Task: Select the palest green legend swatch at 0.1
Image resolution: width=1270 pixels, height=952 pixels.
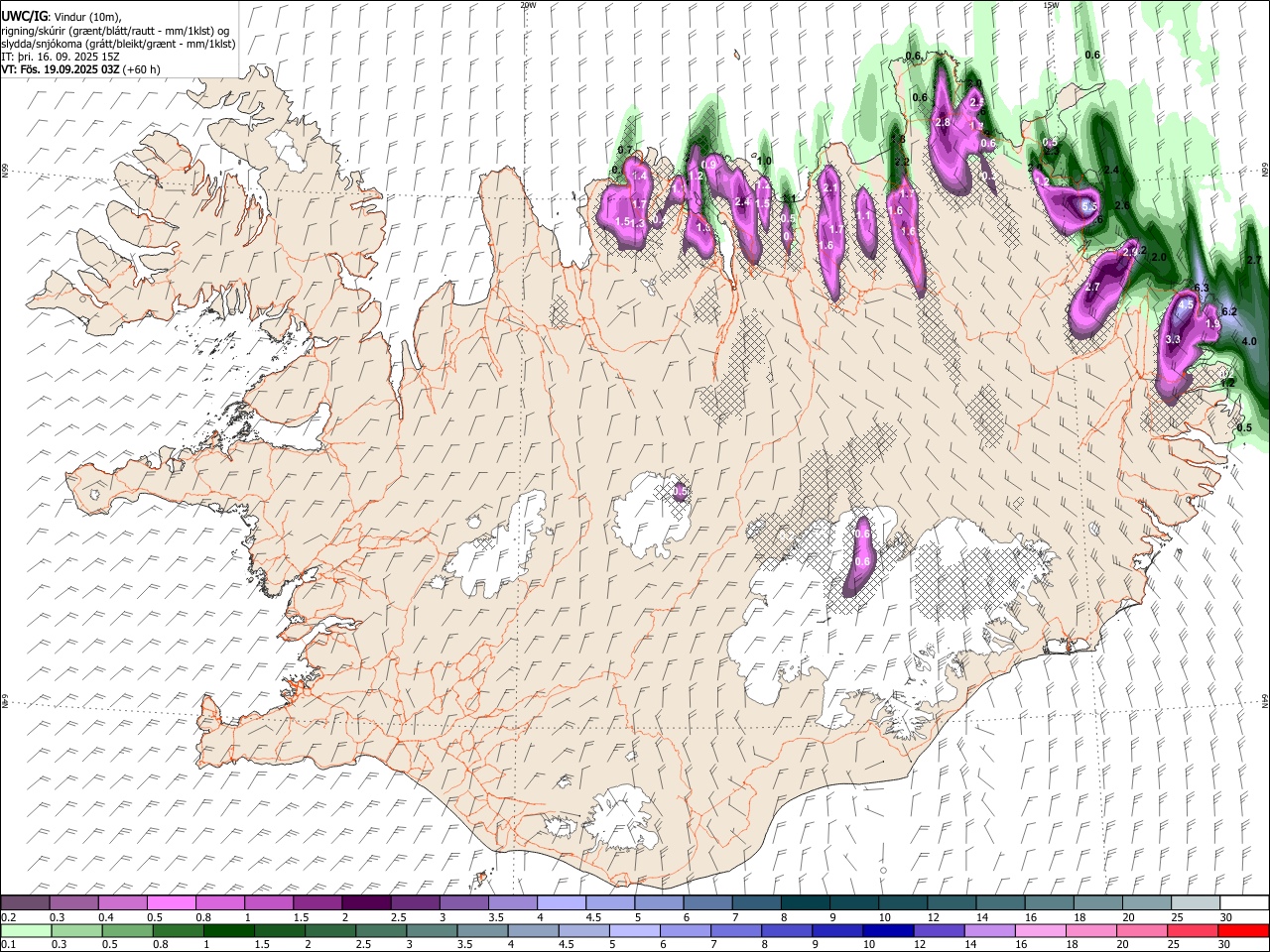Action: coord(26,930)
